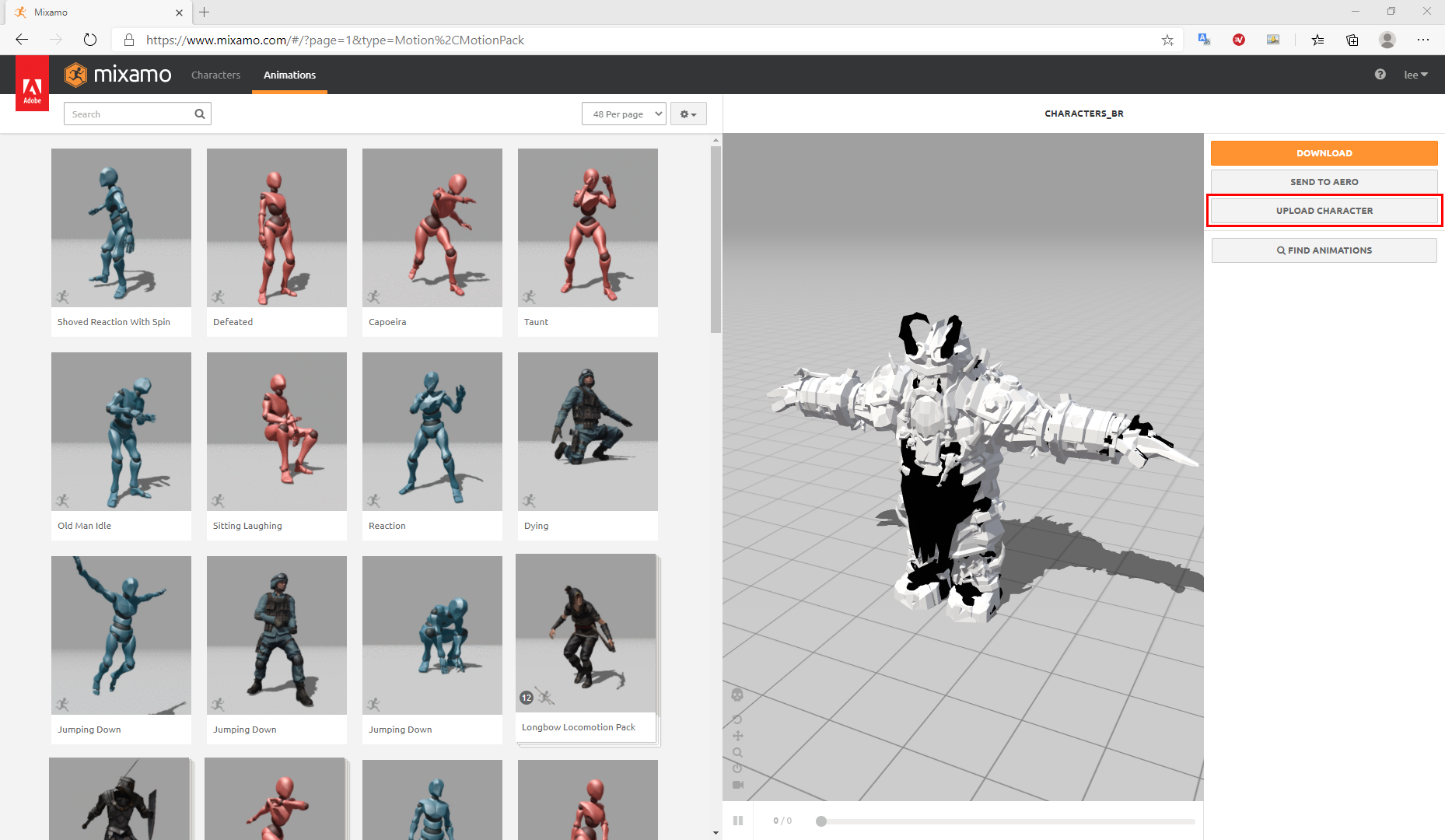
Task: Click the animation list scrollbar thumb
Action: coord(716,240)
